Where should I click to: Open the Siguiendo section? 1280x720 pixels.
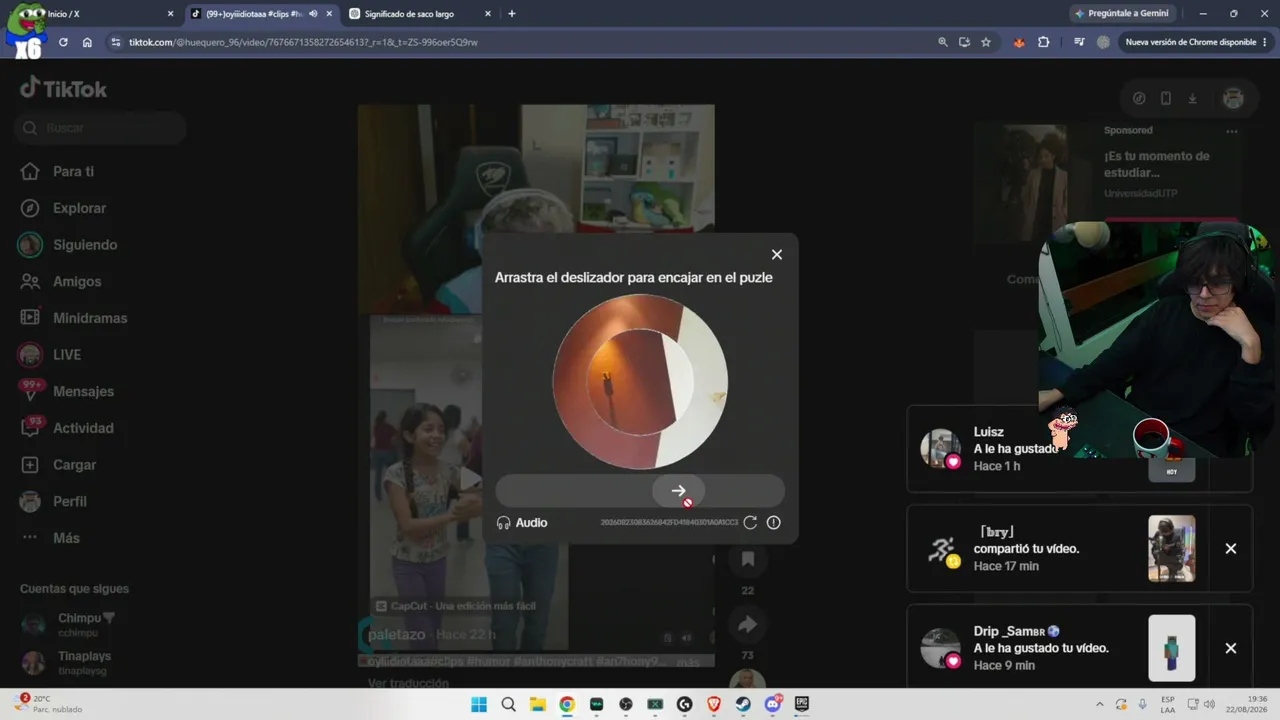click(69, 245)
